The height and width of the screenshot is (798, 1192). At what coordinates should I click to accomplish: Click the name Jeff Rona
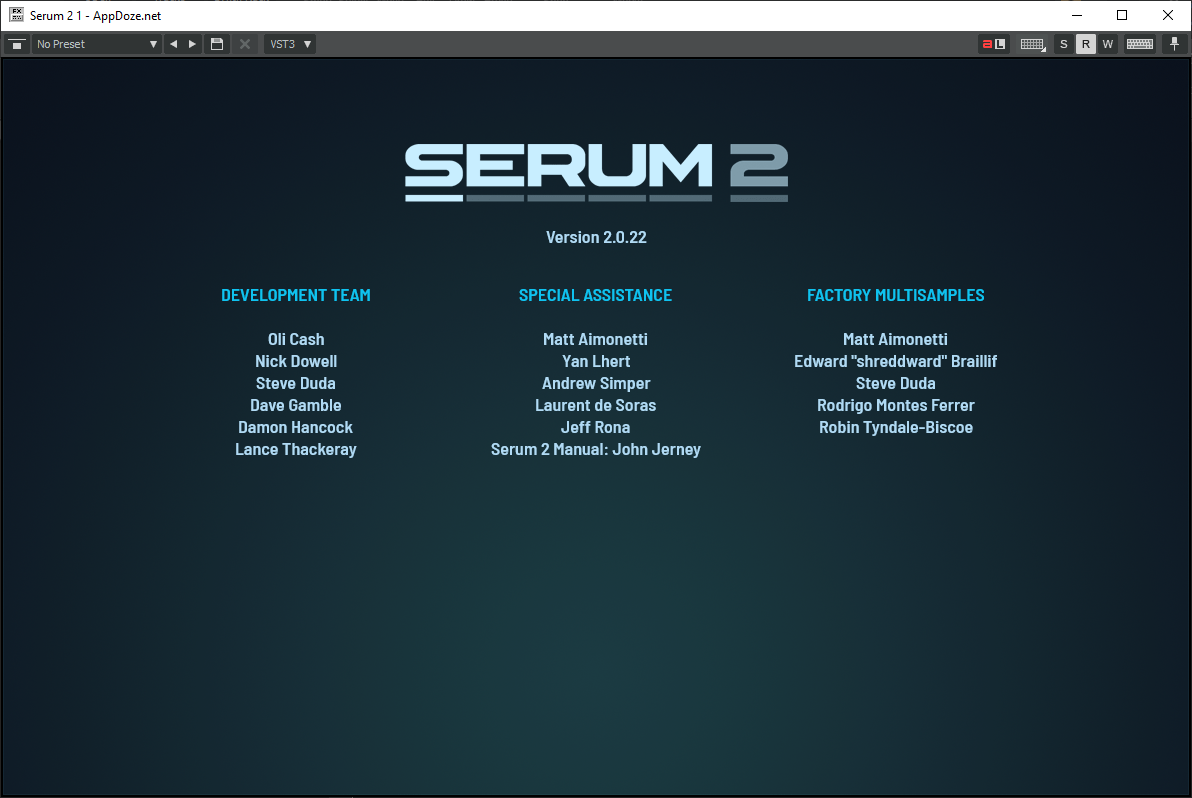[x=595, y=427]
